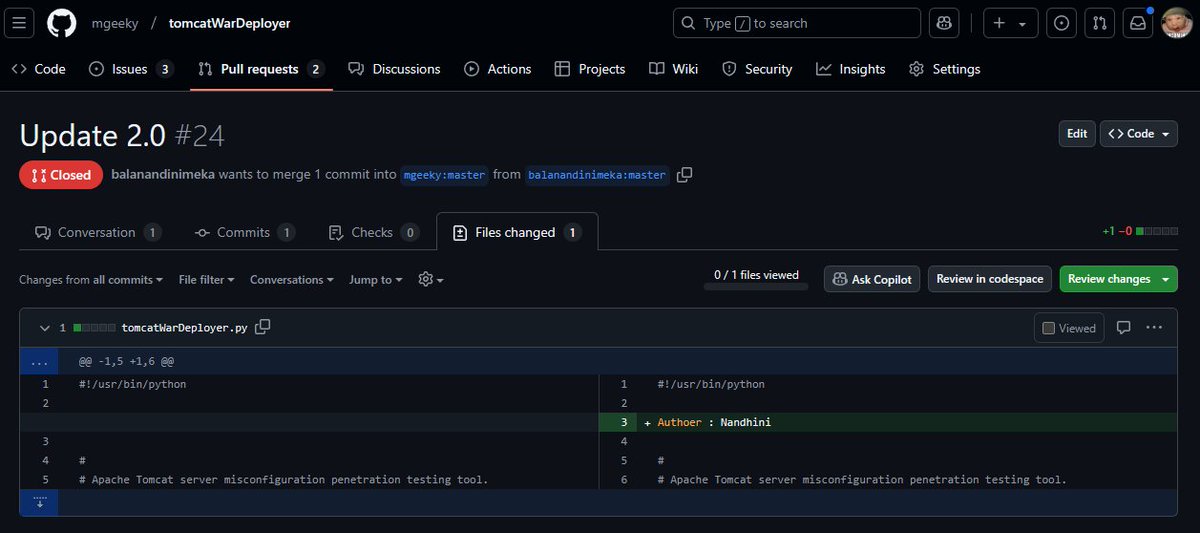Switch to the Checks tab
Screen dimensions: 1200x533
click(x=373, y=232)
